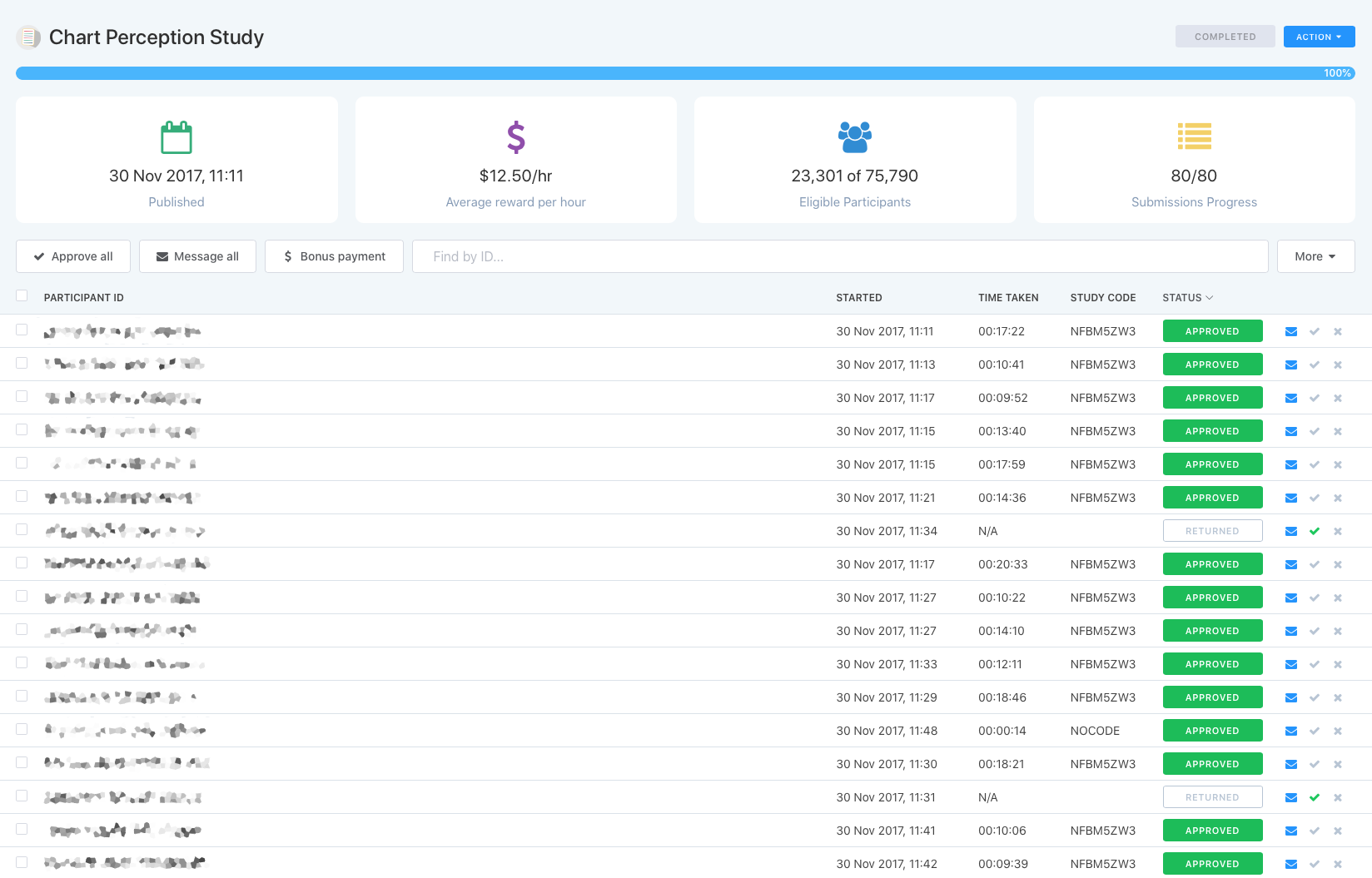Message participant with time taken 00:13:40
The image size is (1372, 878).
click(x=1291, y=431)
